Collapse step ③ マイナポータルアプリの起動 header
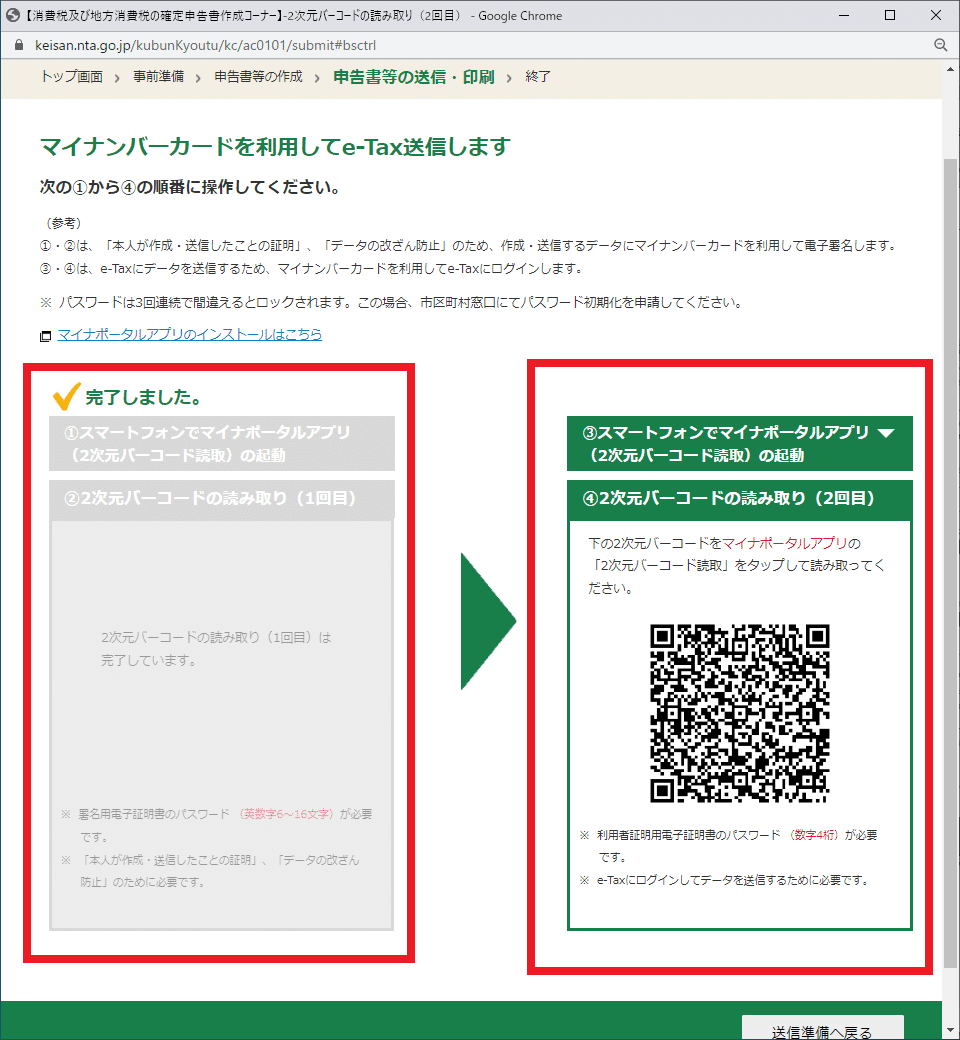 (739, 443)
